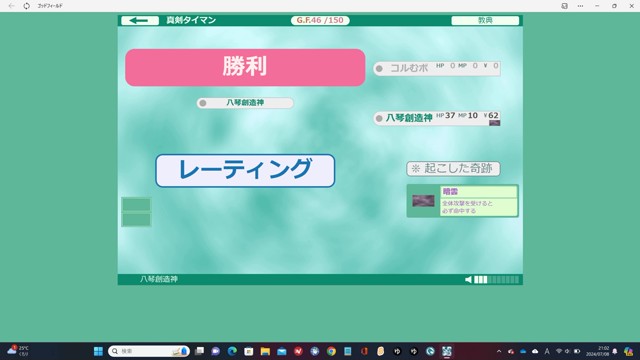Launch Google Chrome from taskbar
The image size is (640, 360).
click(x=331, y=351)
